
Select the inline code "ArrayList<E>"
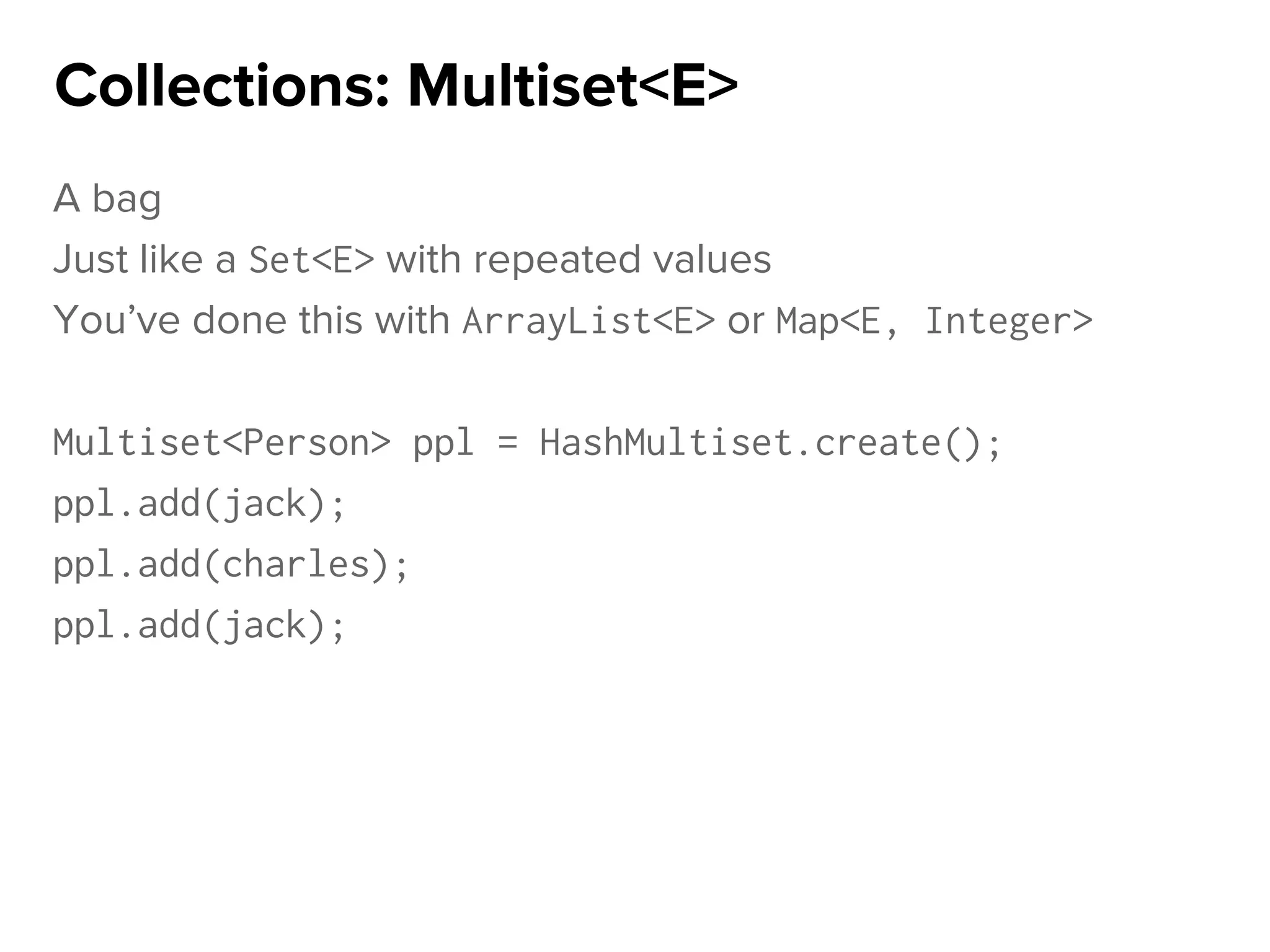coord(588,322)
